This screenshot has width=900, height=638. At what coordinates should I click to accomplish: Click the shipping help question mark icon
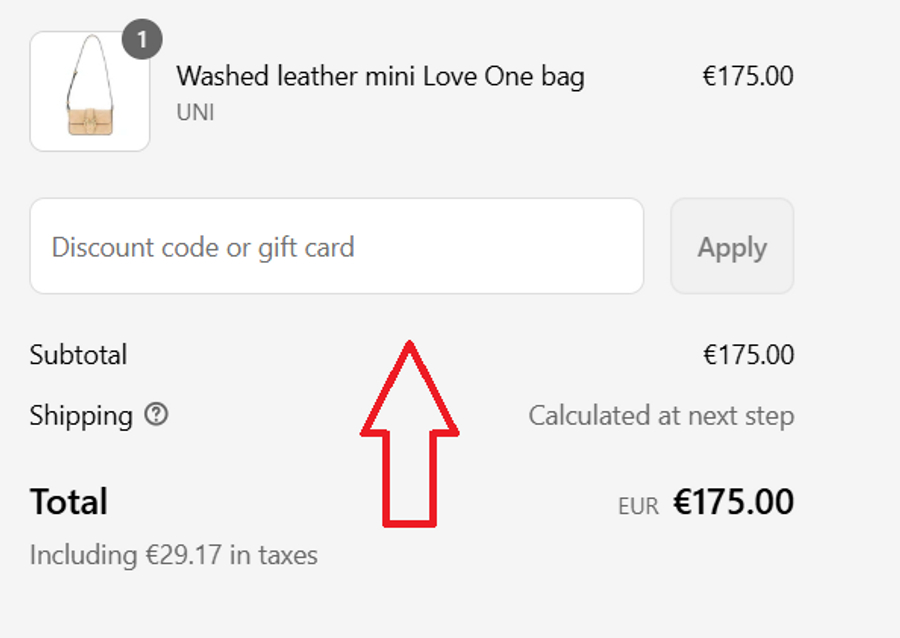[x=156, y=414]
